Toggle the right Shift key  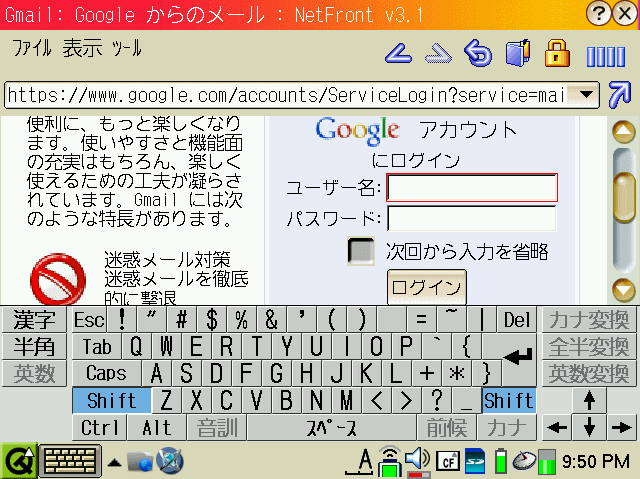[x=509, y=401]
